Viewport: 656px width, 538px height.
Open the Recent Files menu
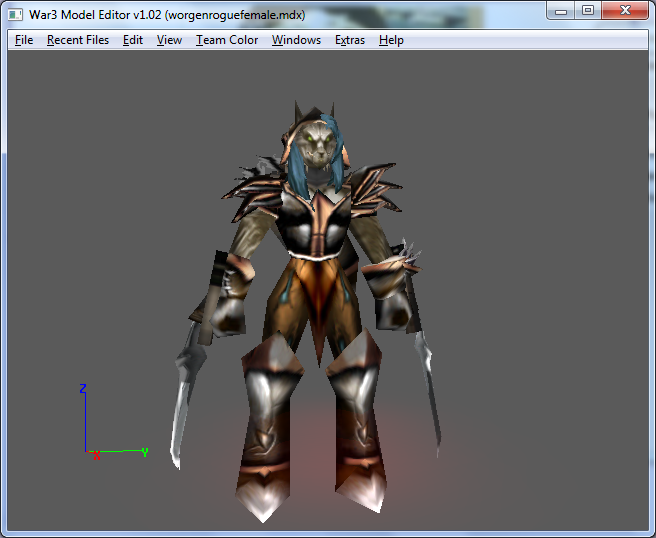click(78, 40)
